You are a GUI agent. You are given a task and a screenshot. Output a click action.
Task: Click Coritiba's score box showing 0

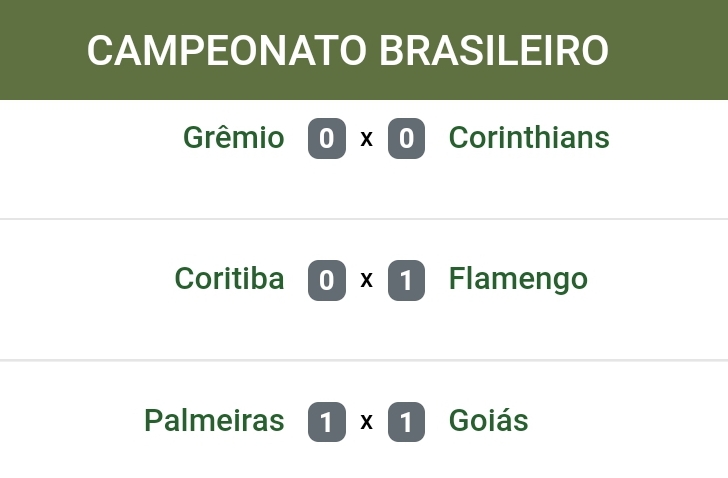pyautogui.click(x=327, y=280)
